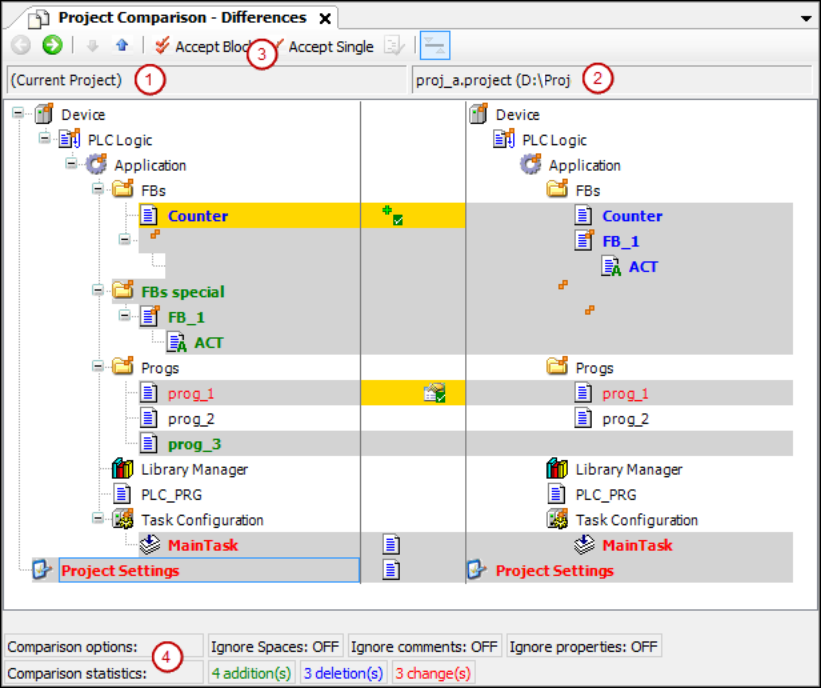This screenshot has width=821, height=688.
Task: Toggle the opposing unit view icon in toolbar
Action: (433, 45)
